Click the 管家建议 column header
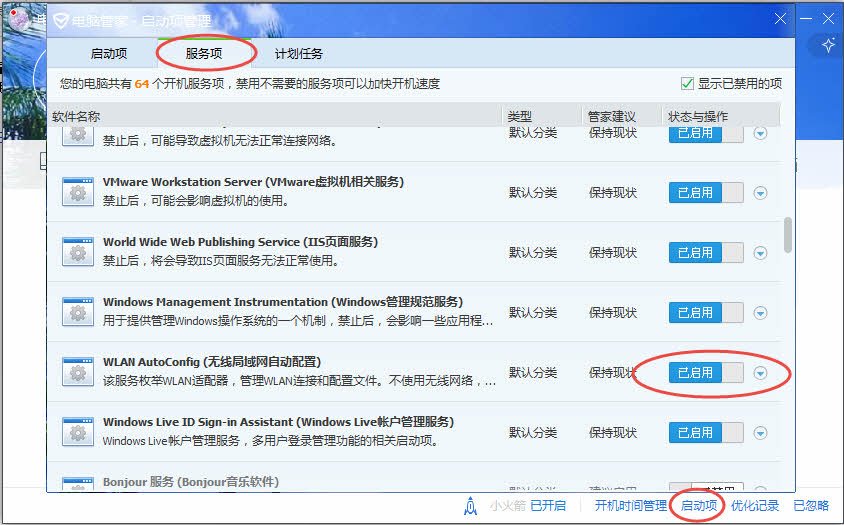 (611, 116)
